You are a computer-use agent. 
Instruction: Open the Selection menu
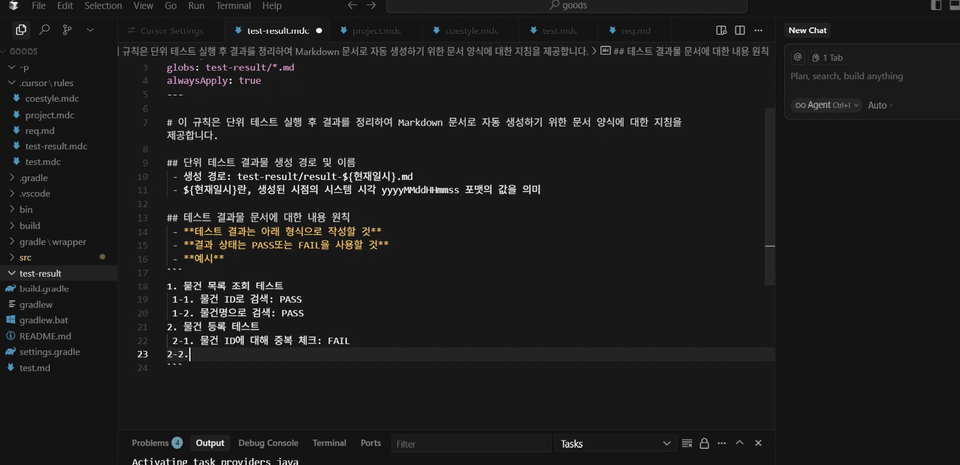click(103, 6)
